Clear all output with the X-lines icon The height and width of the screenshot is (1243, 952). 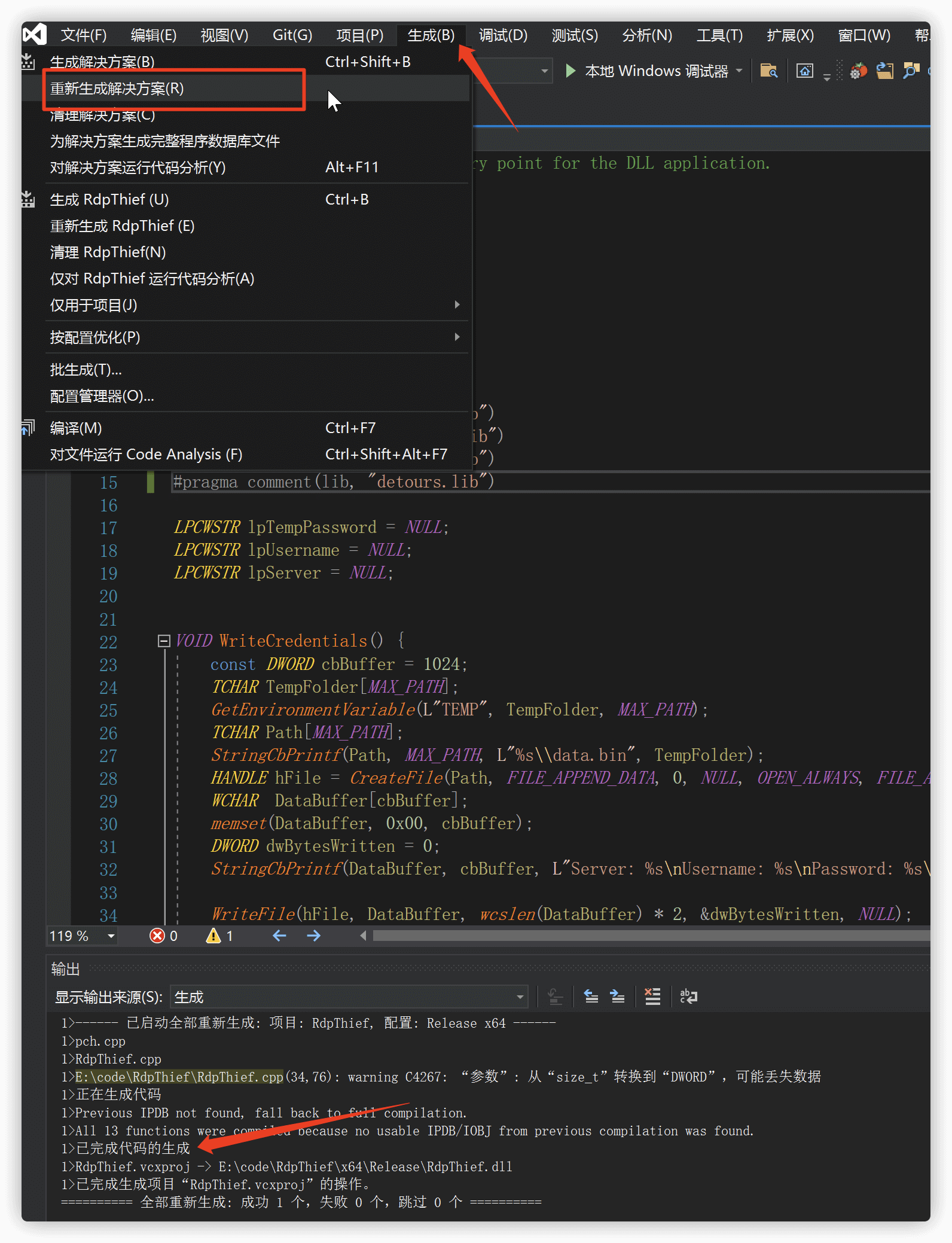652,997
